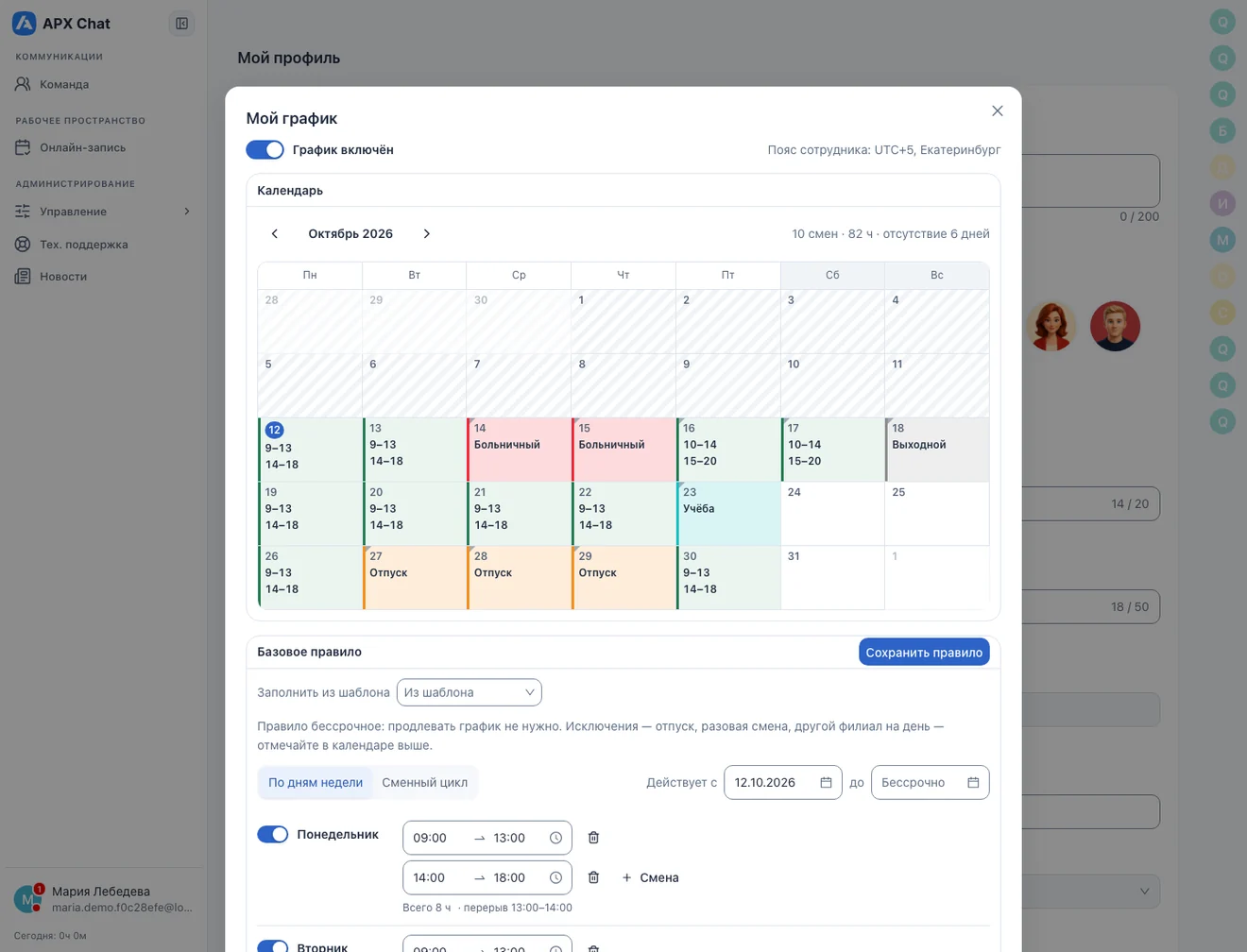
Task: Toggle График включён switch
Action: 265,149
